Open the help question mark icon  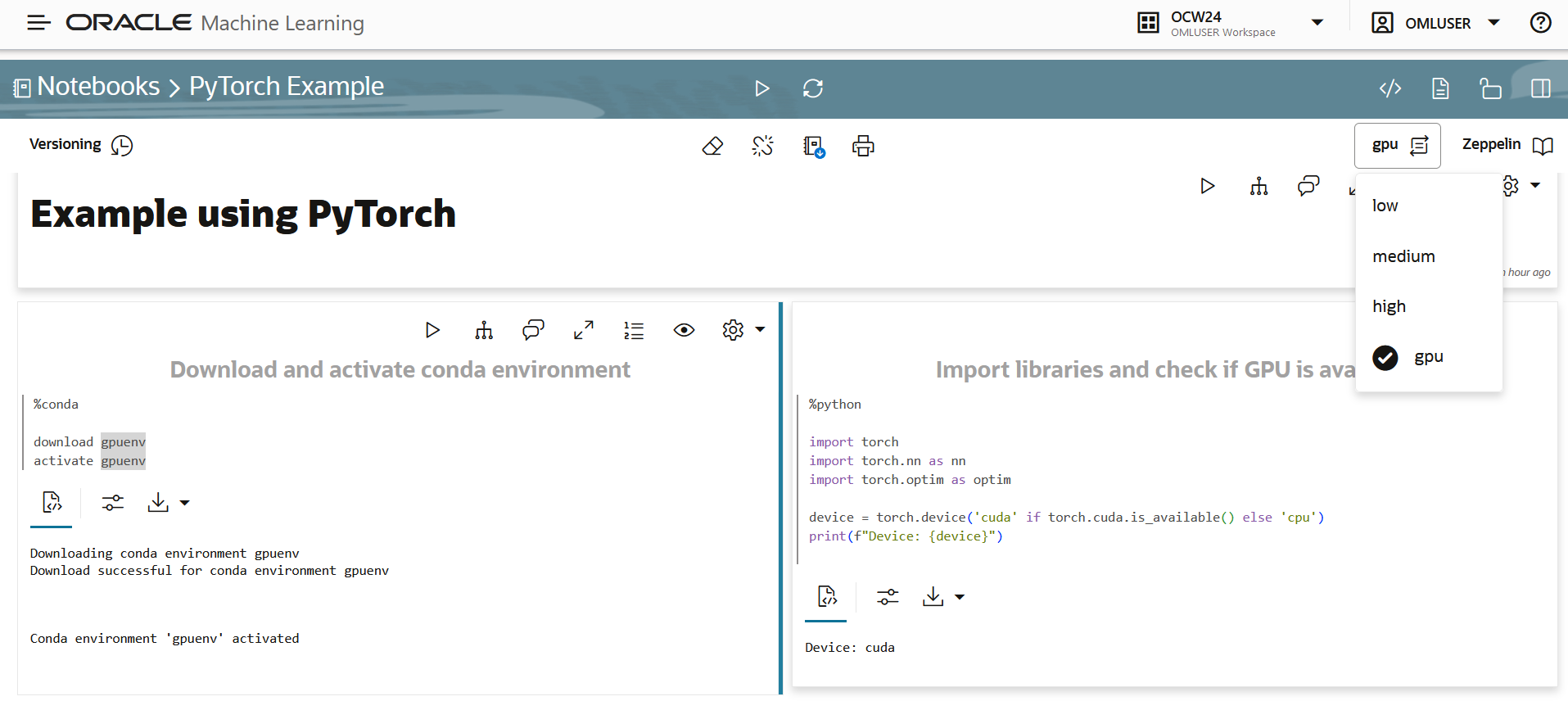(1540, 23)
